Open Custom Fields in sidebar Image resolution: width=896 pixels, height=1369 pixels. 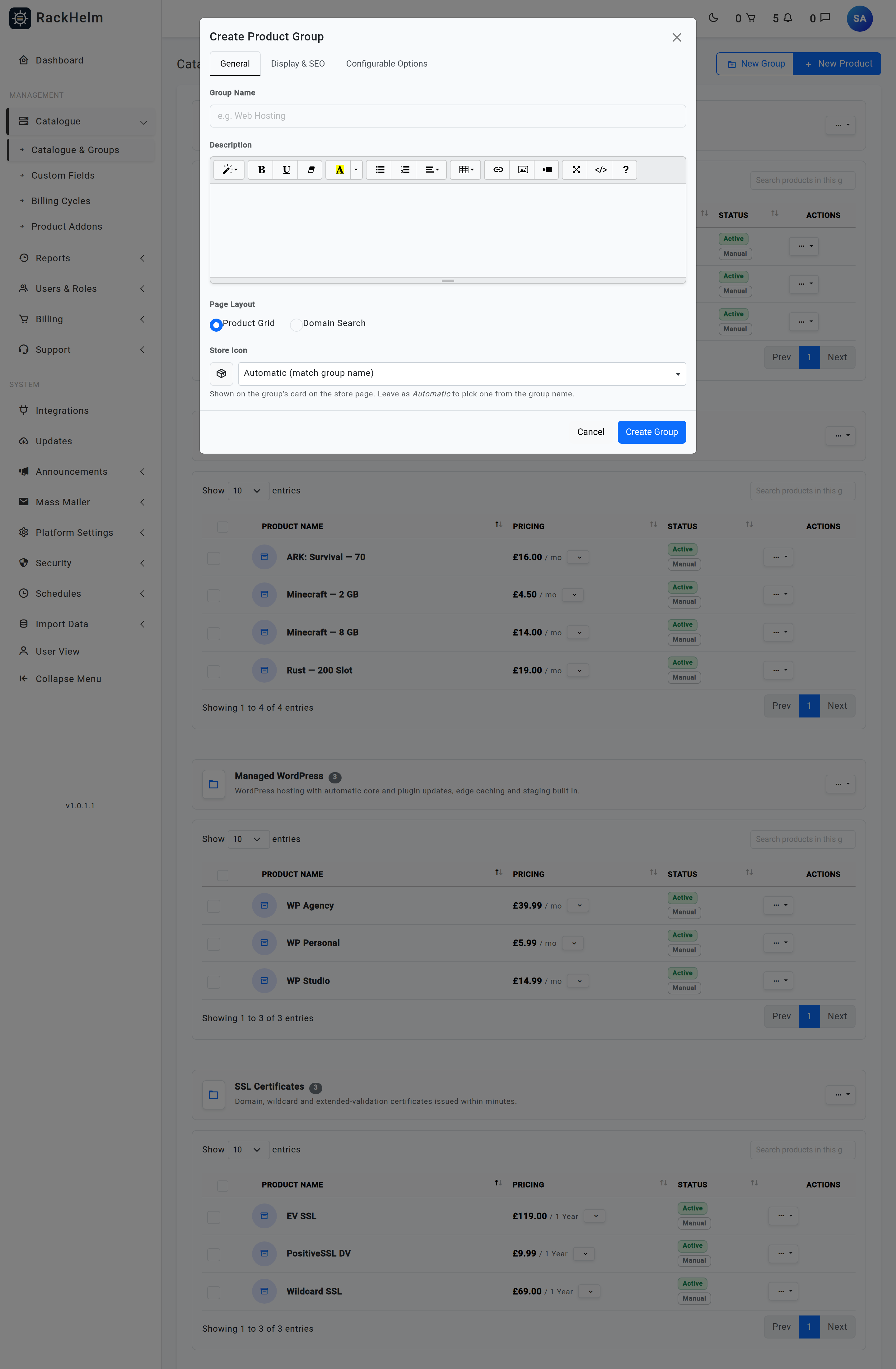63,175
